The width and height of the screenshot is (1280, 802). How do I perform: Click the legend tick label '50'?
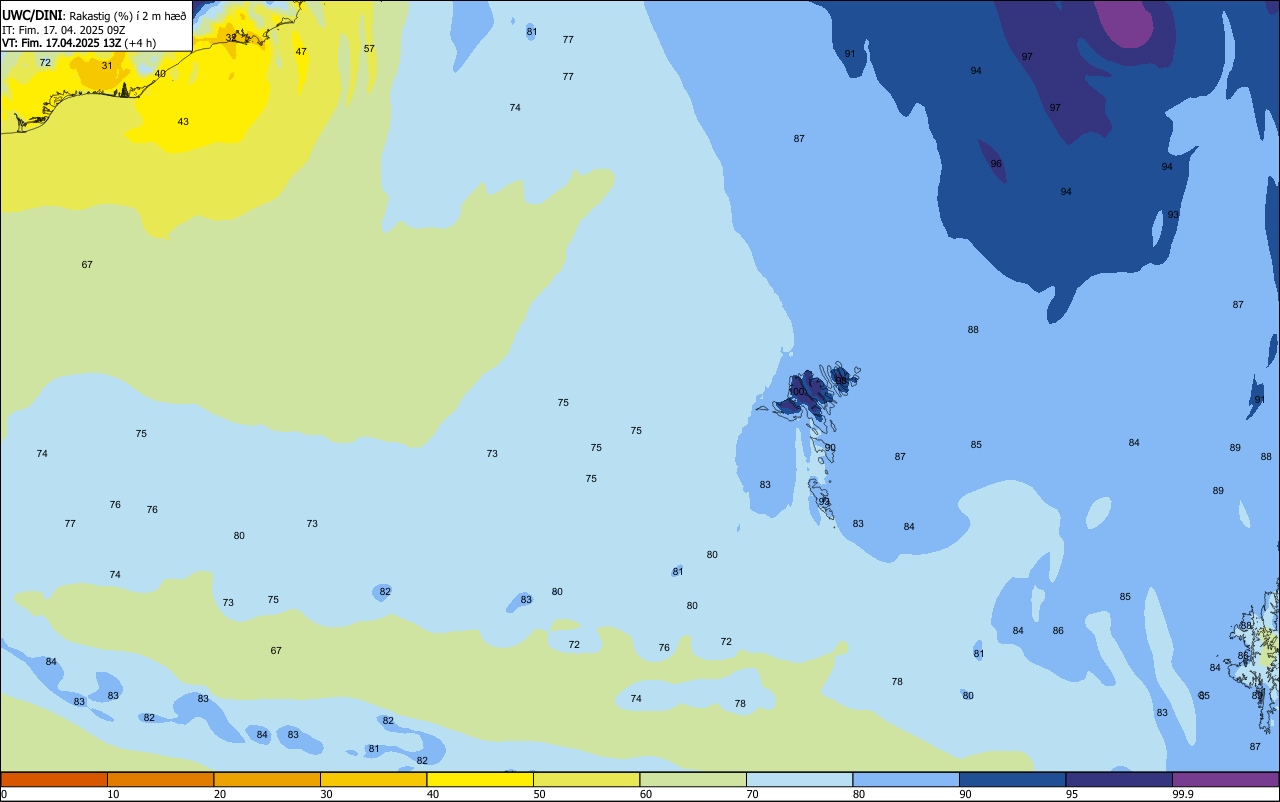pos(540,794)
